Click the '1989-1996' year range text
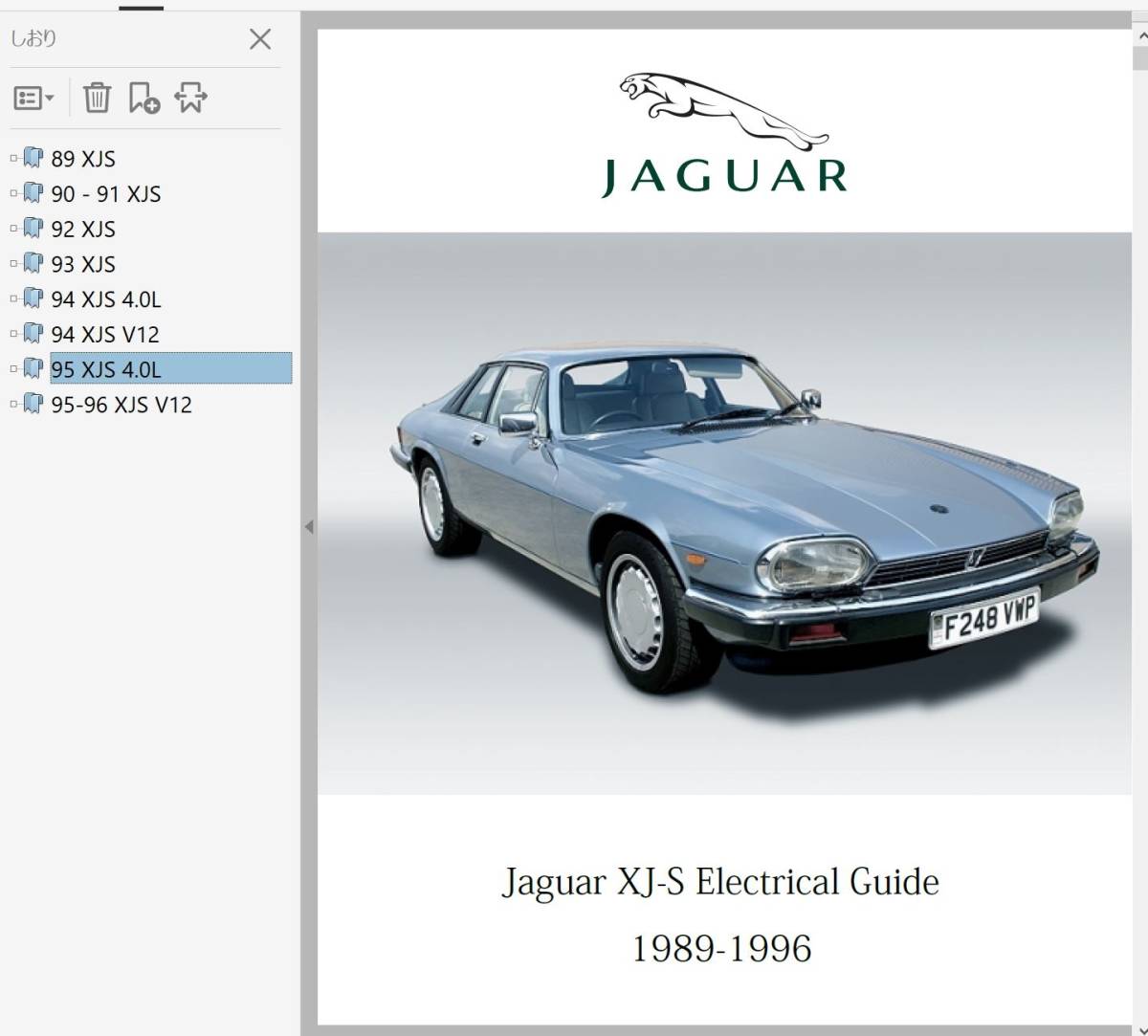The height and width of the screenshot is (1036, 1148). [x=721, y=949]
